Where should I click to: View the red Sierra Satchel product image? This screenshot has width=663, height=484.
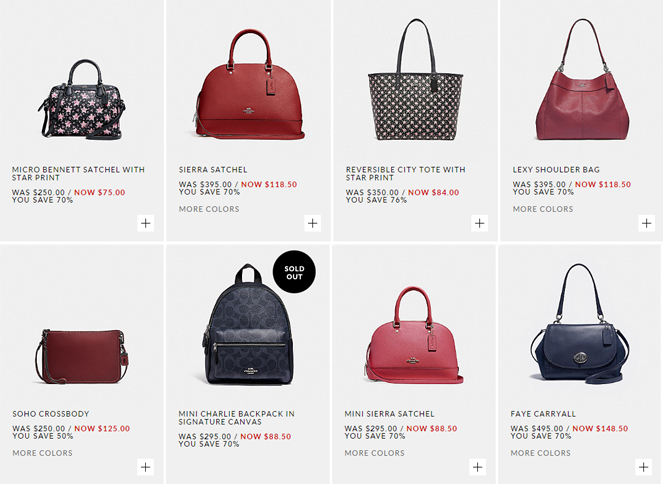(249, 84)
